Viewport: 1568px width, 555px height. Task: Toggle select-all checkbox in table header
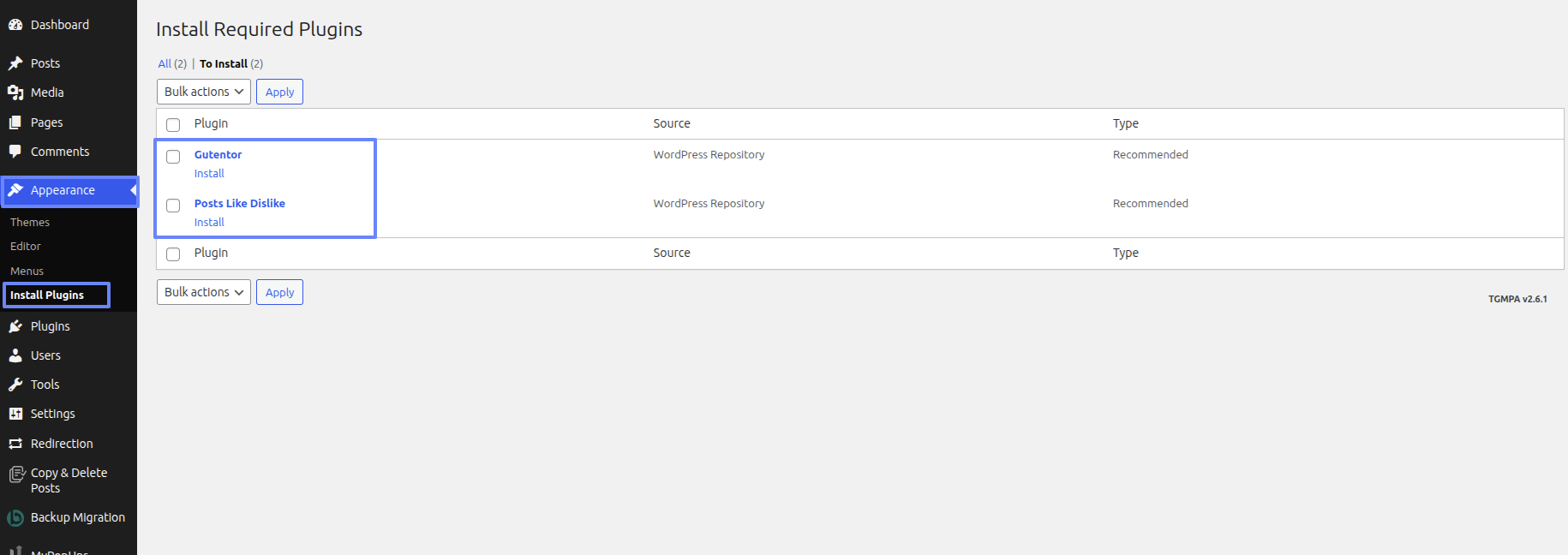(x=173, y=125)
